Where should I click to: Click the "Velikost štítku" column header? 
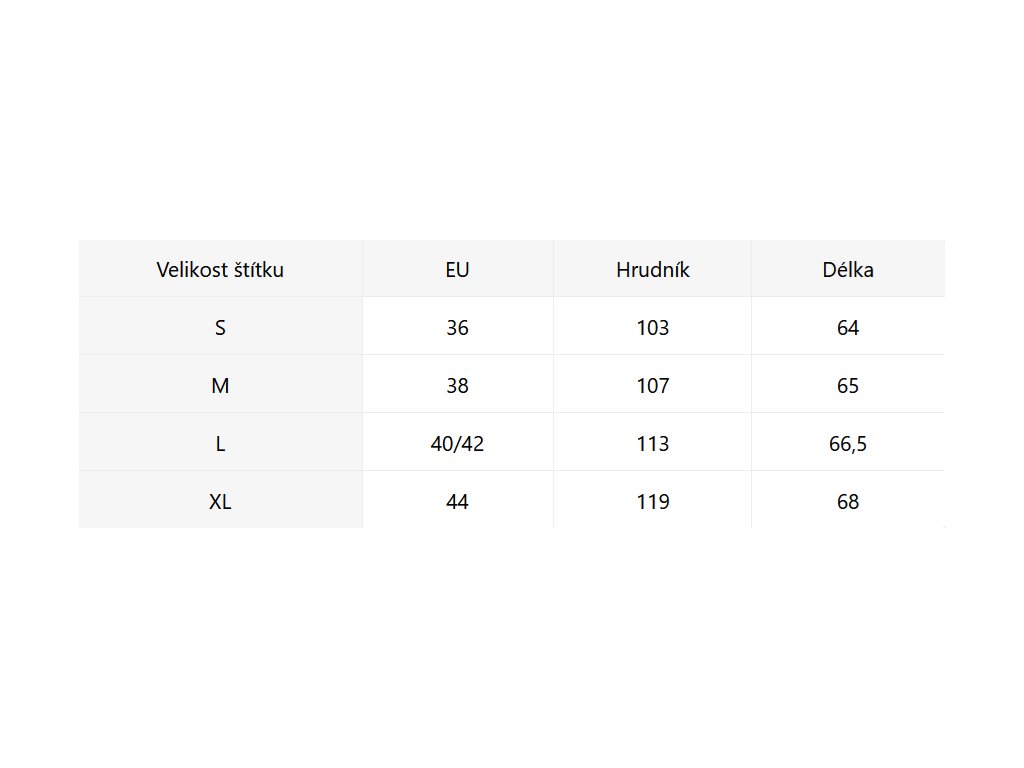(220, 270)
